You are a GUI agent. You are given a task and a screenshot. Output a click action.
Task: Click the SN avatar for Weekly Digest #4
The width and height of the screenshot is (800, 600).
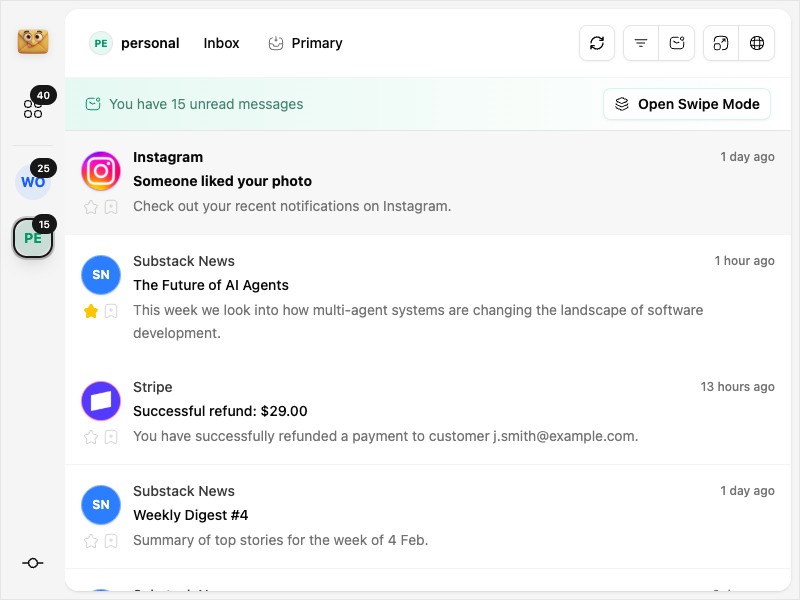[101, 505]
